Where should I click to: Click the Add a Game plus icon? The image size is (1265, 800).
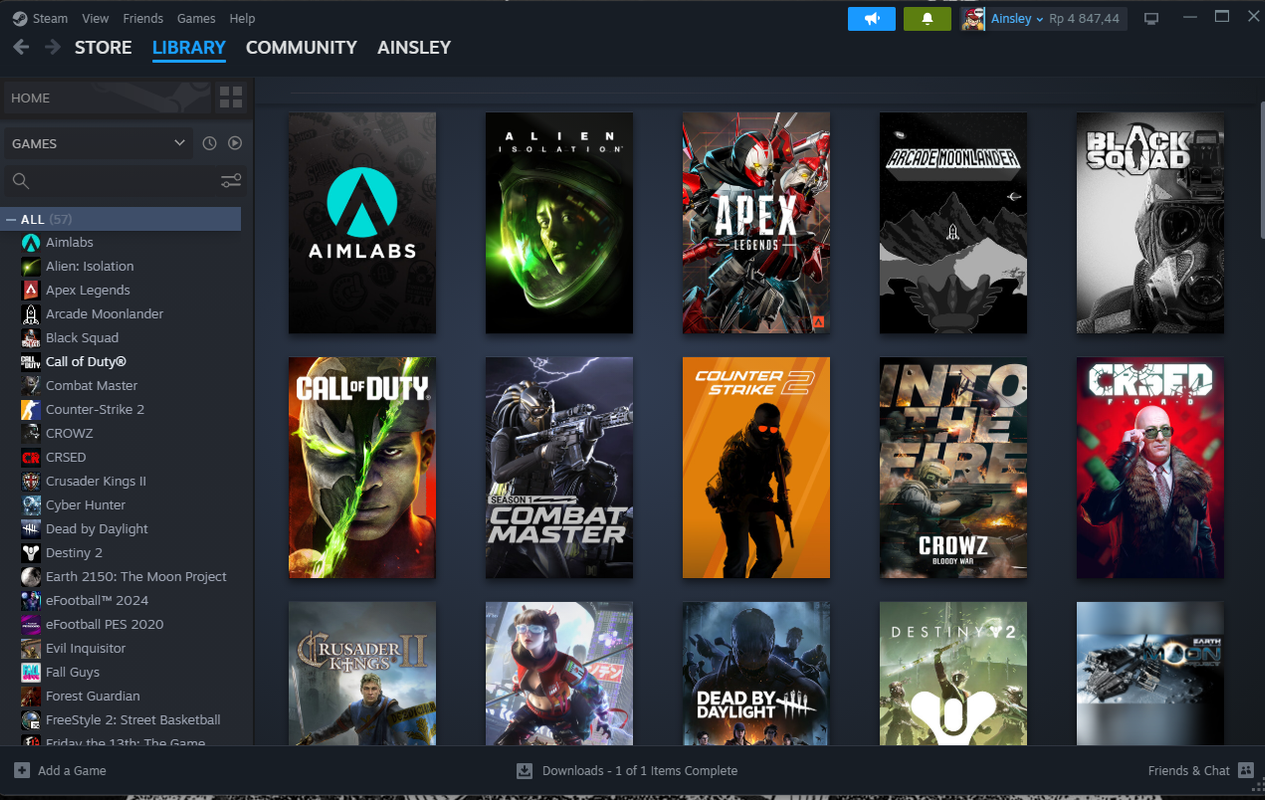[22, 770]
